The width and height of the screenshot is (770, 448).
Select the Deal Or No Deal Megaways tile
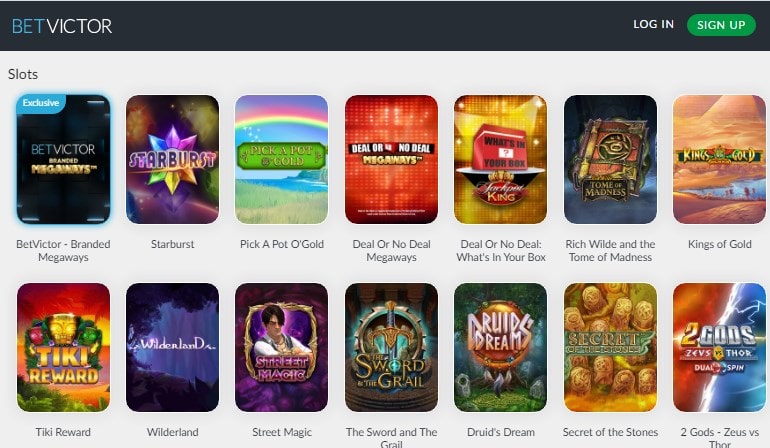[x=391, y=159]
